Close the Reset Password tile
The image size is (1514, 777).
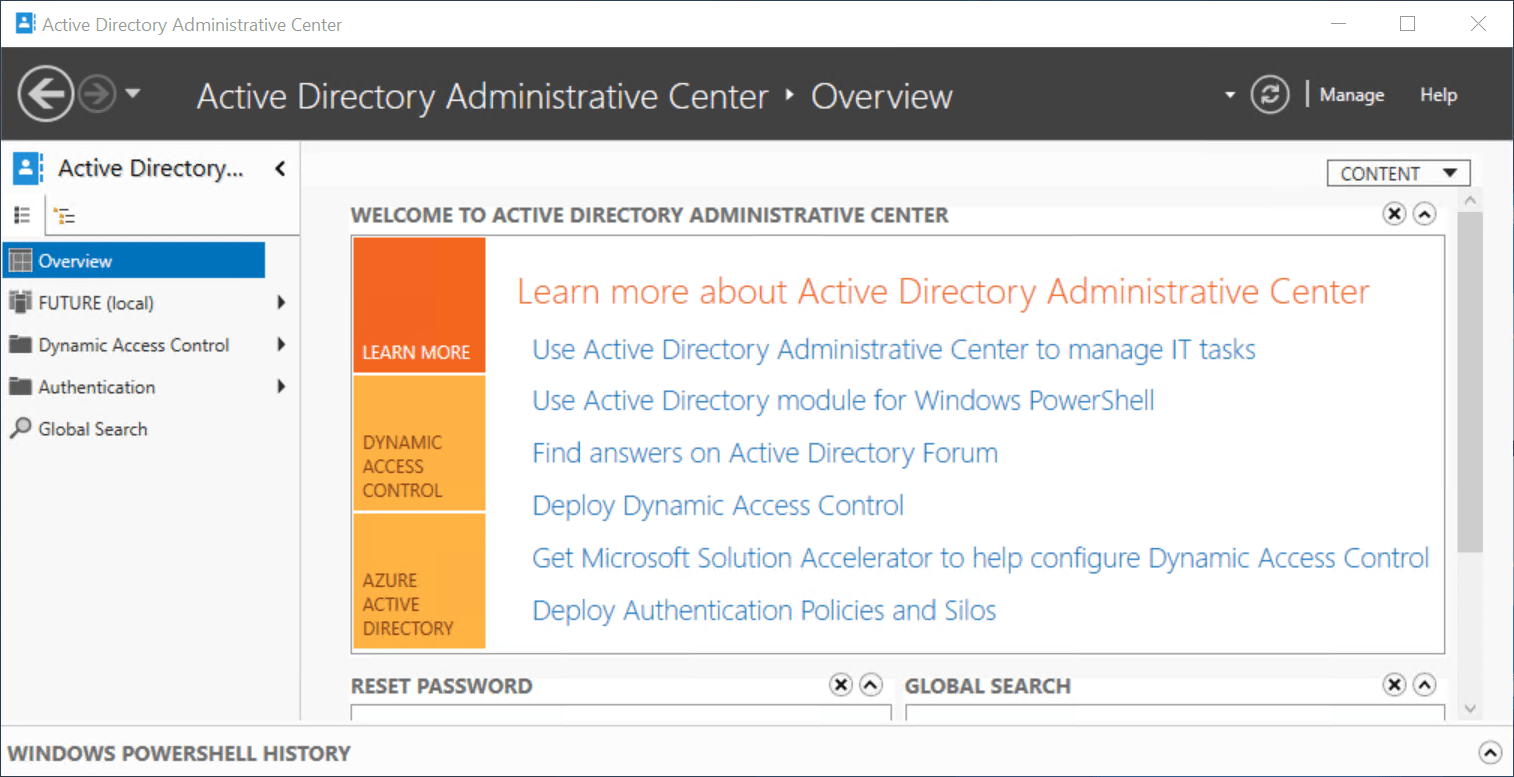point(841,685)
